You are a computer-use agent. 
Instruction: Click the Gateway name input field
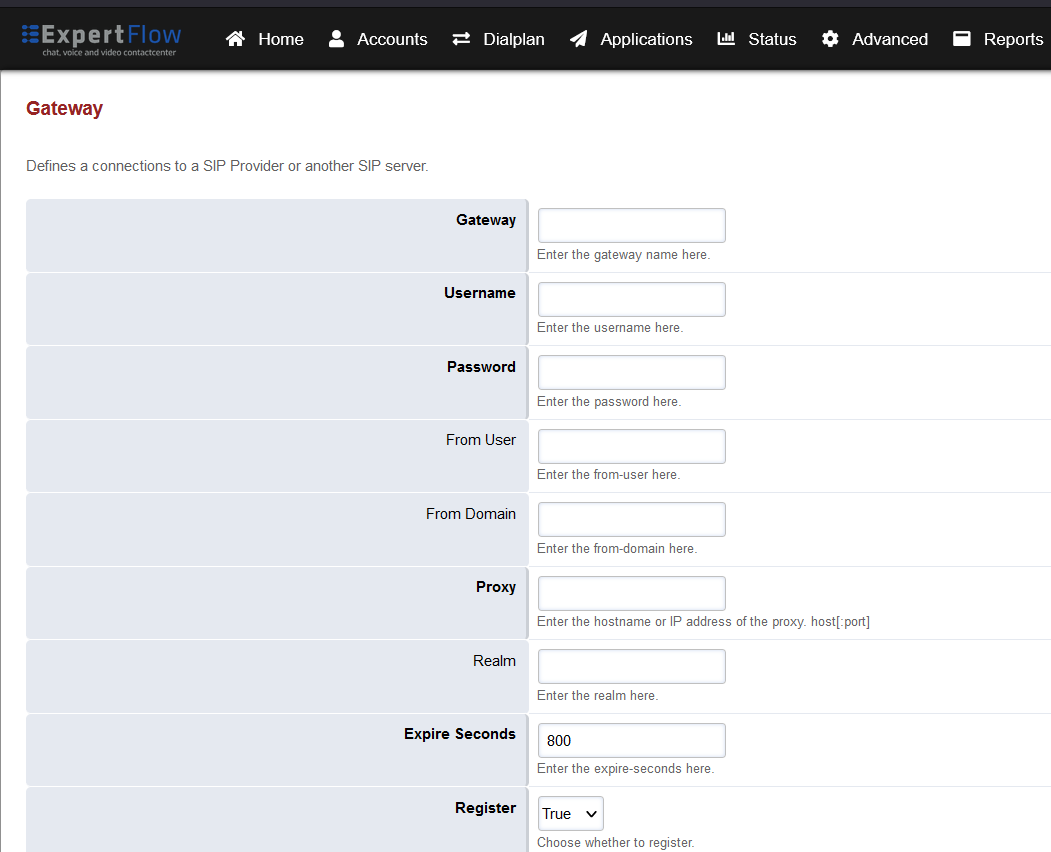631,226
